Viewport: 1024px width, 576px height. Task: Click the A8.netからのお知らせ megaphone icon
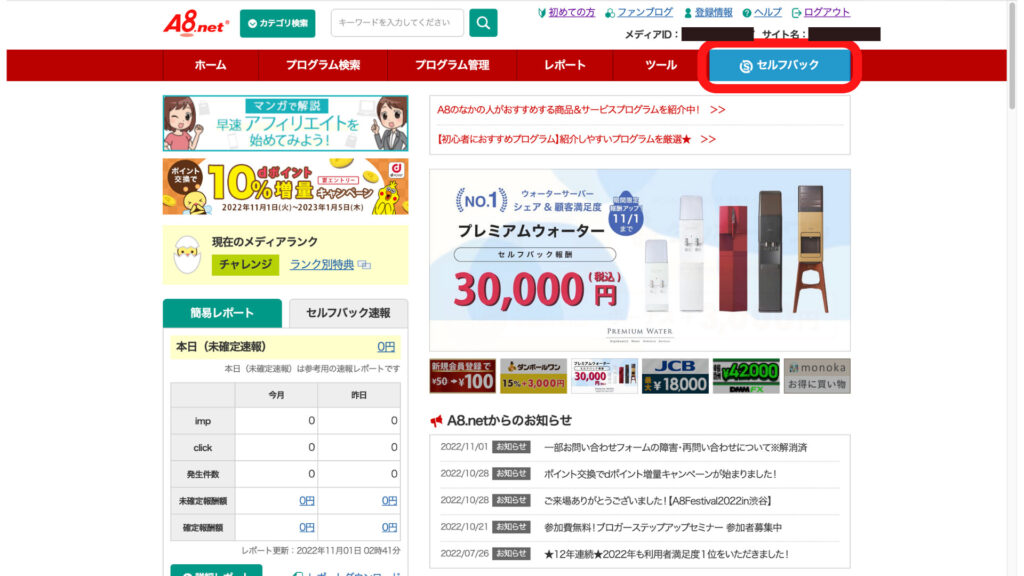click(x=436, y=421)
